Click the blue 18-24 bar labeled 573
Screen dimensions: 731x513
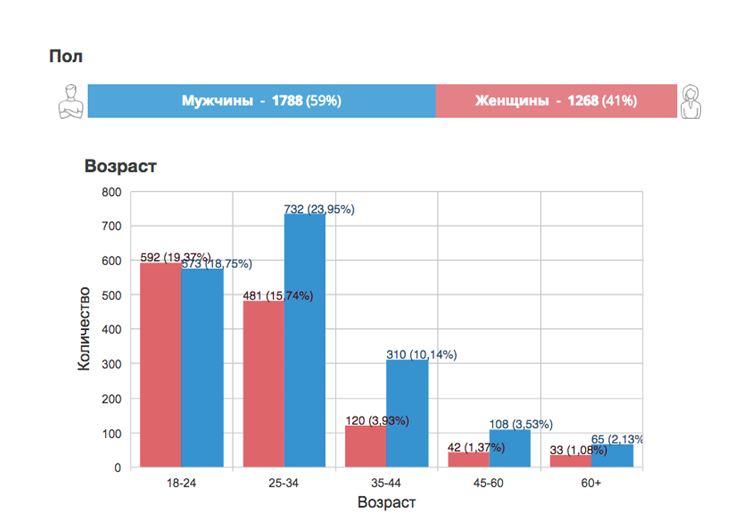point(202,368)
